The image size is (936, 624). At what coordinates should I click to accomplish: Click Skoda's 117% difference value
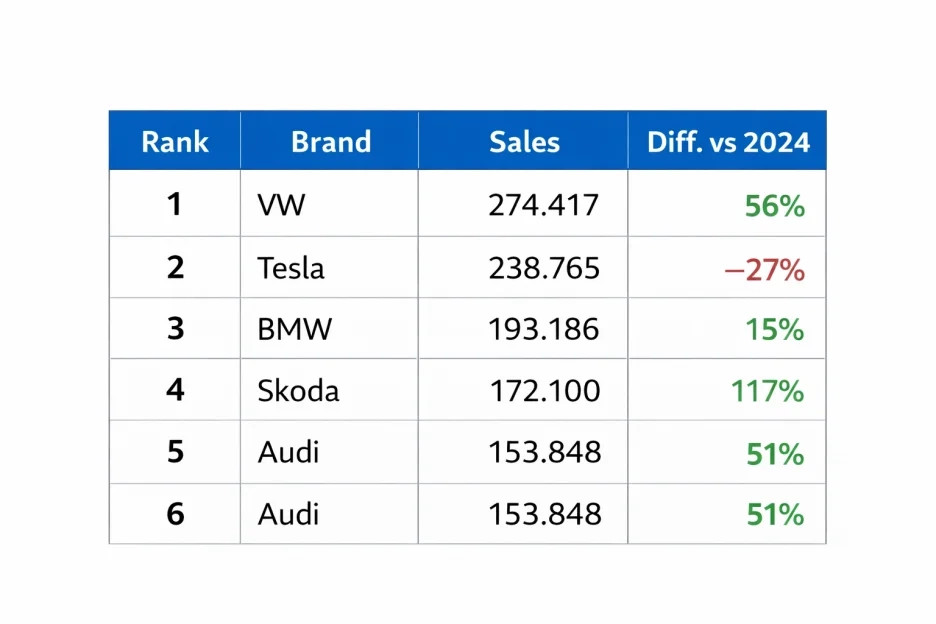tap(768, 390)
